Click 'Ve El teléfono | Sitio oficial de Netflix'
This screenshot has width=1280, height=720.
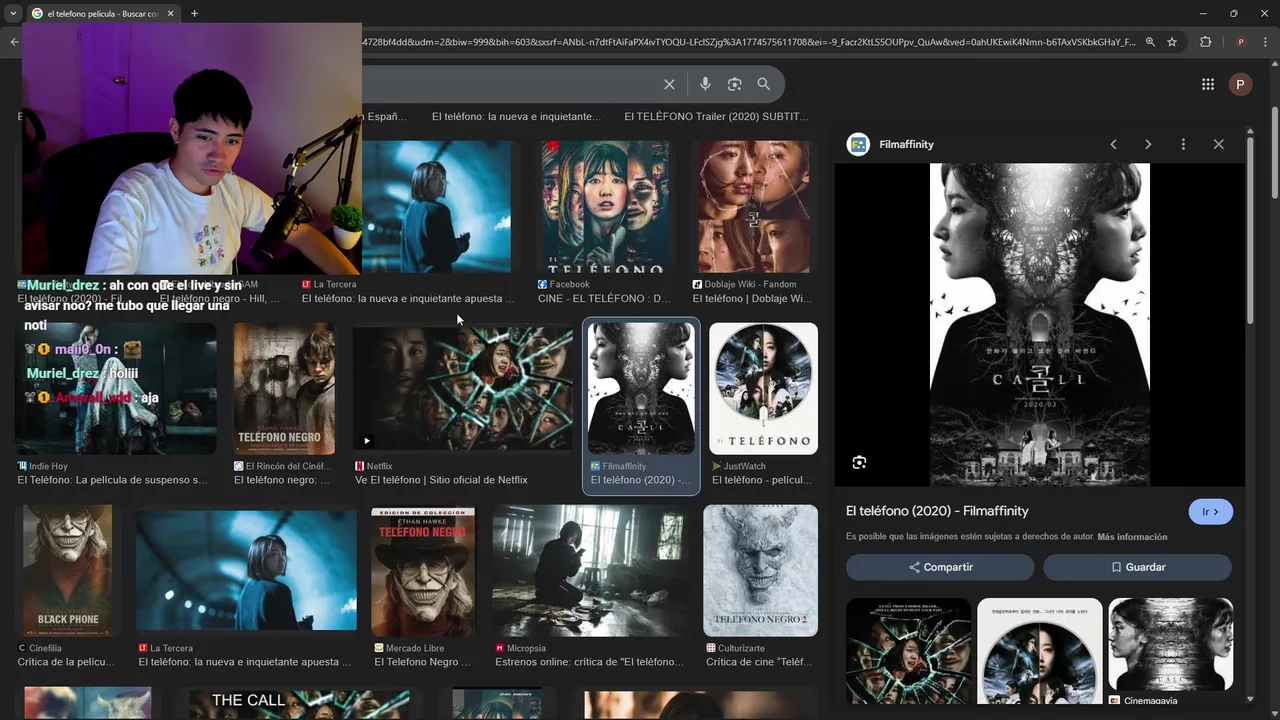pos(441,480)
